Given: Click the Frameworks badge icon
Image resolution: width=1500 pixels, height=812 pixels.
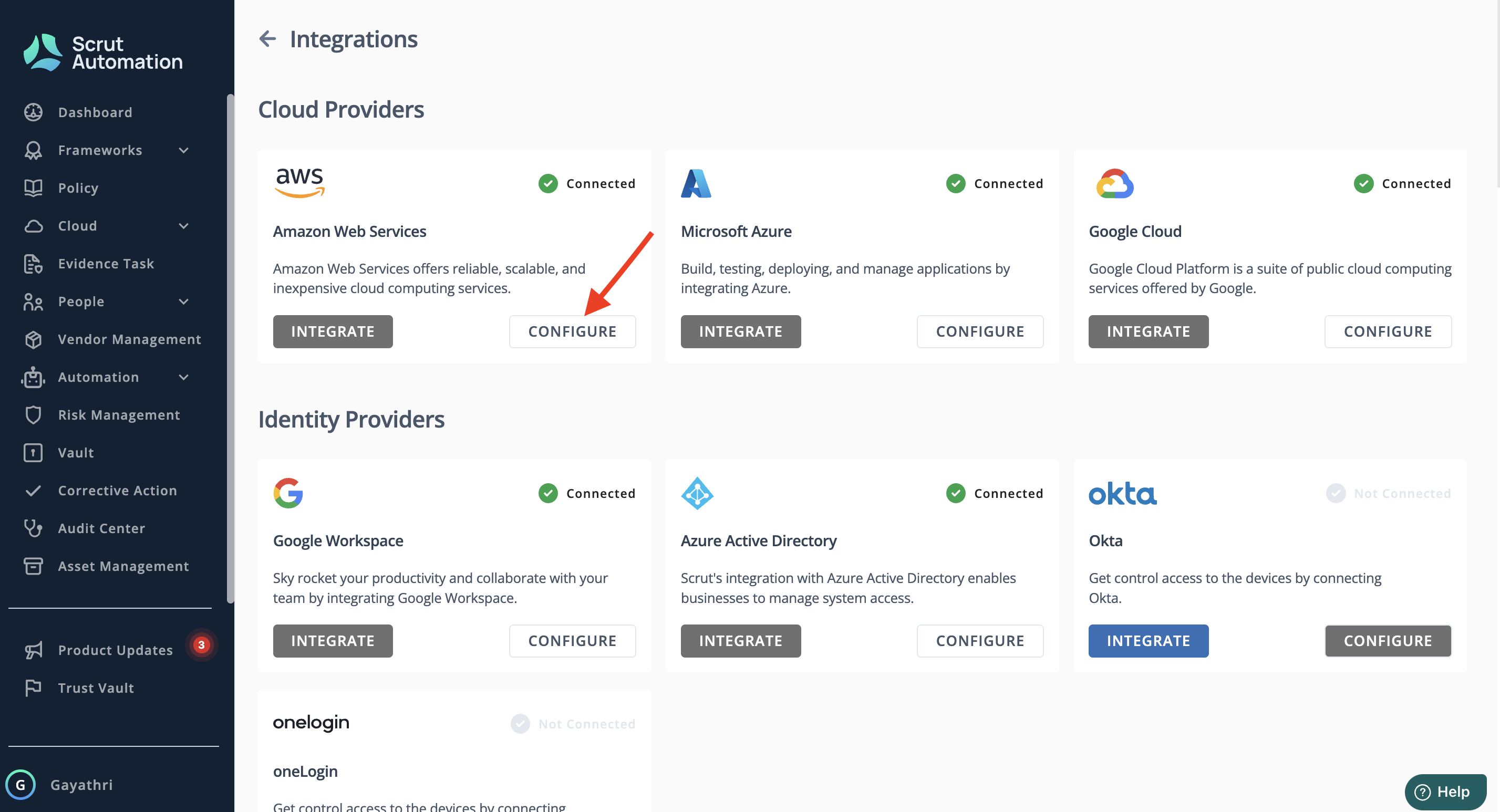Looking at the screenshot, I should tap(33, 150).
